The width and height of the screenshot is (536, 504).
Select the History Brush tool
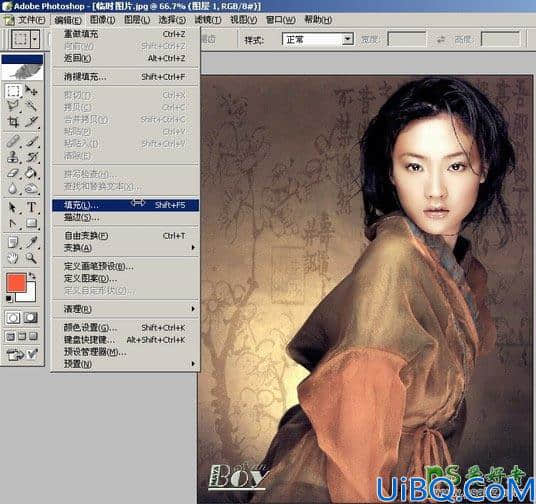(31, 157)
